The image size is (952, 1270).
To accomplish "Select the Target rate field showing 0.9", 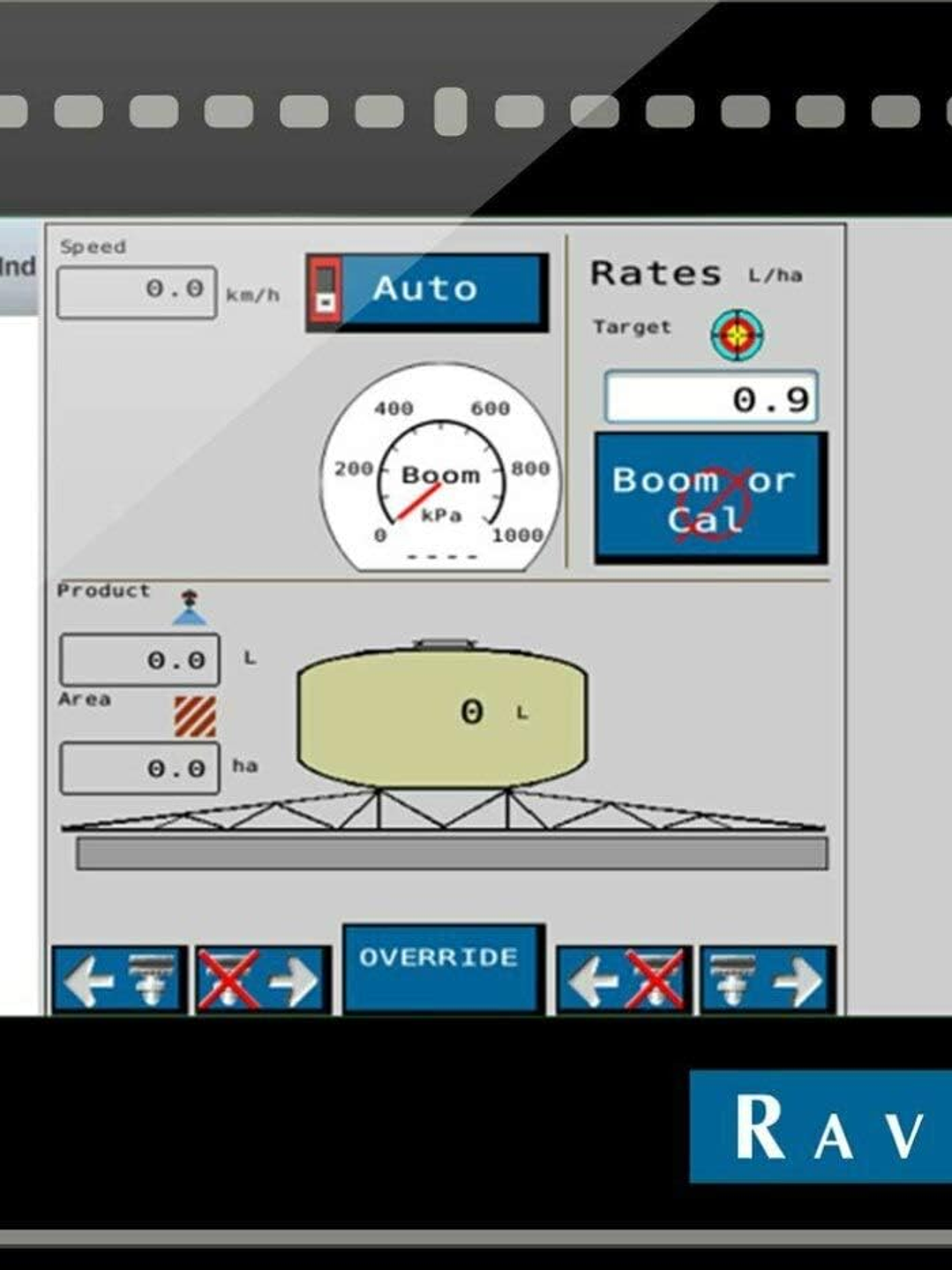I will click(x=710, y=399).
